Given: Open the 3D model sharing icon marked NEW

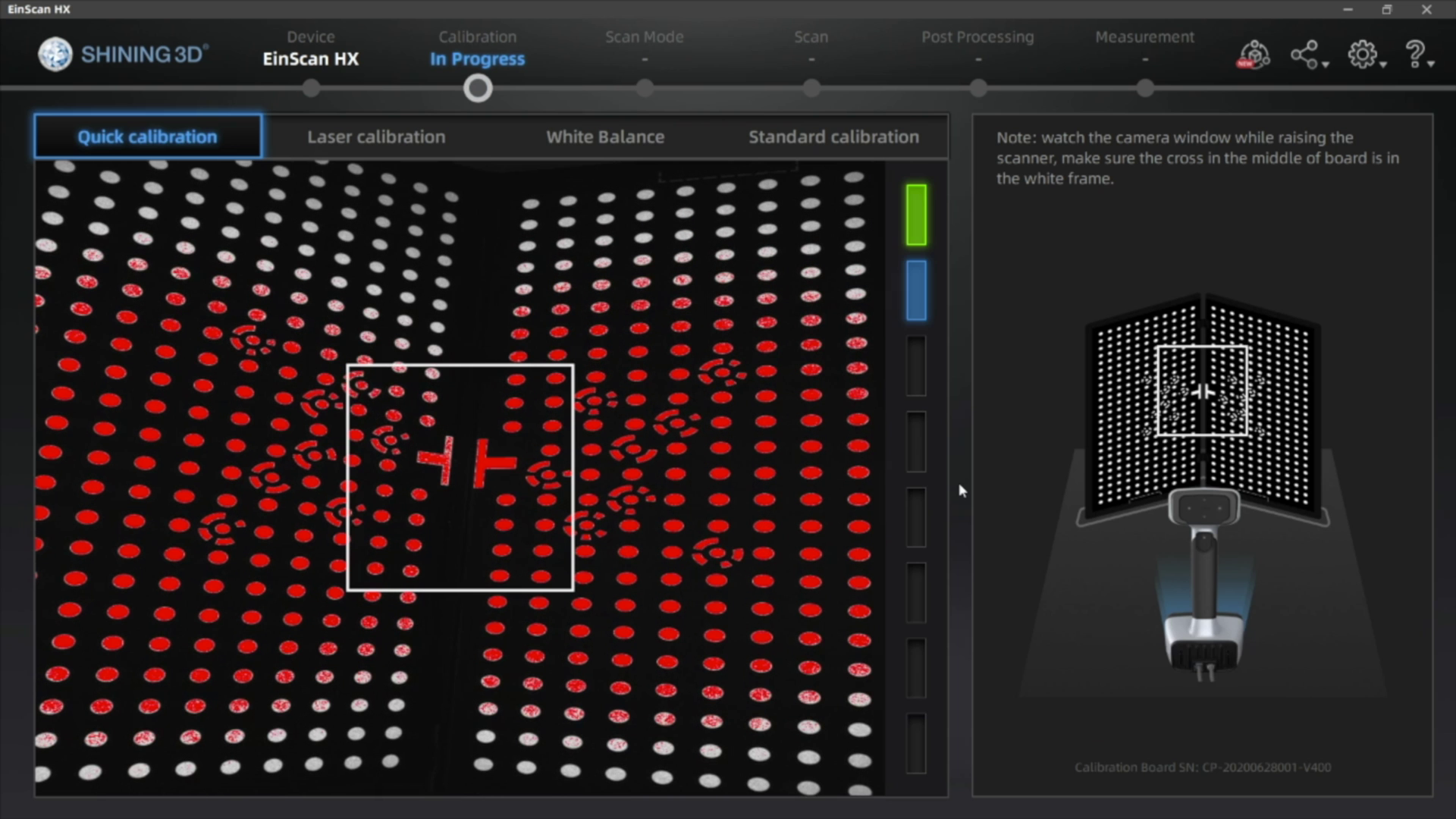Looking at the screenshot, I should coord(1254,55).
